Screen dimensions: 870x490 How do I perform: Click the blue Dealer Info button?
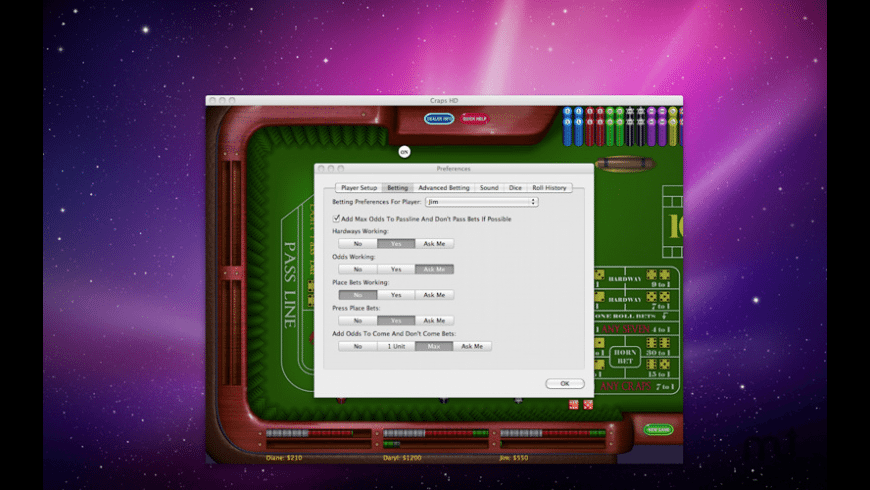pos(439,119)
